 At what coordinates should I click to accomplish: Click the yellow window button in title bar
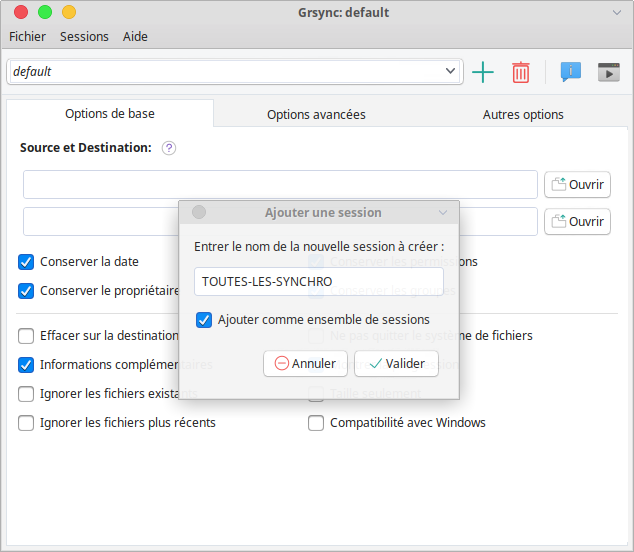69,12
